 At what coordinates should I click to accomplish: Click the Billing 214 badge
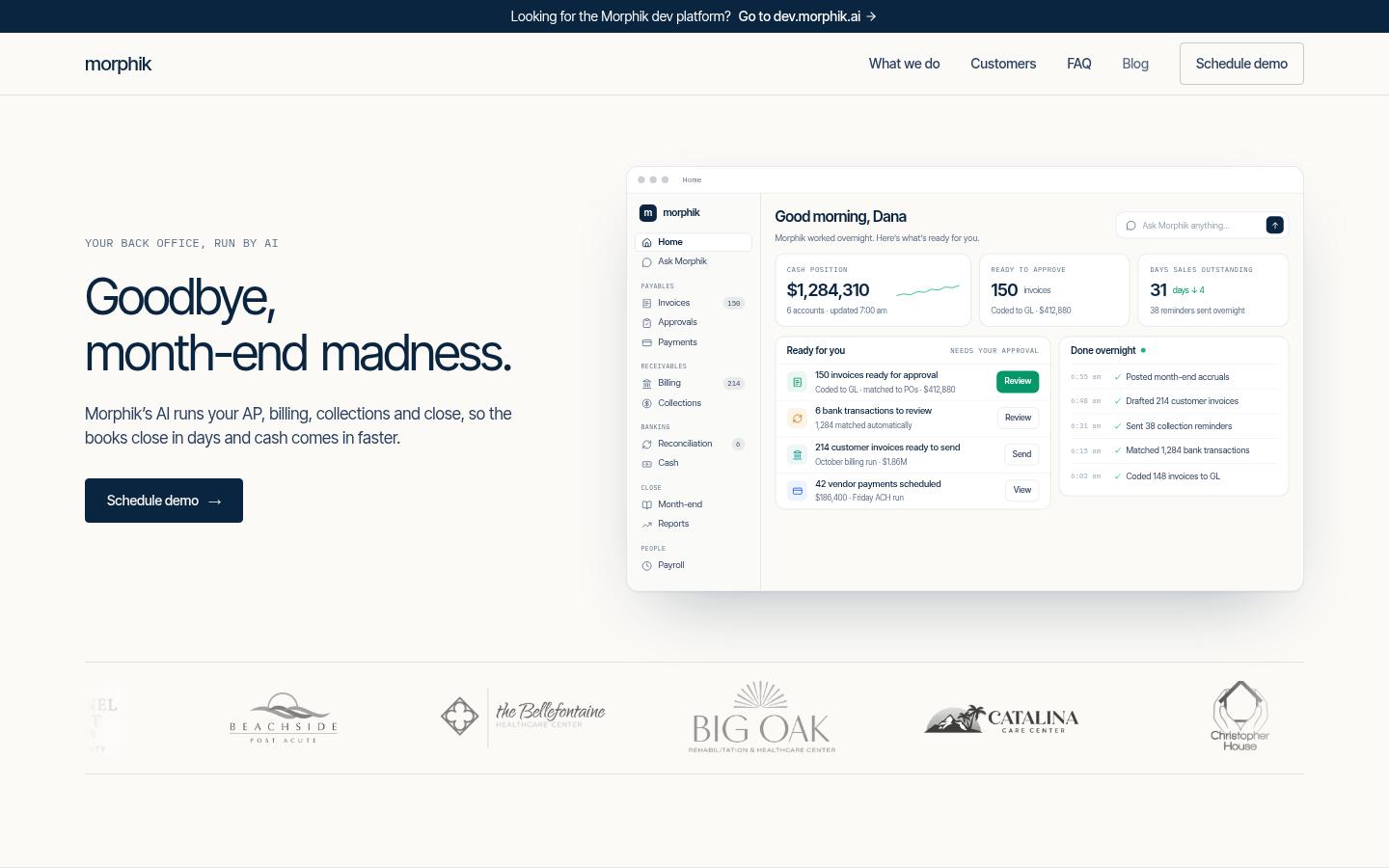(734, 383)
